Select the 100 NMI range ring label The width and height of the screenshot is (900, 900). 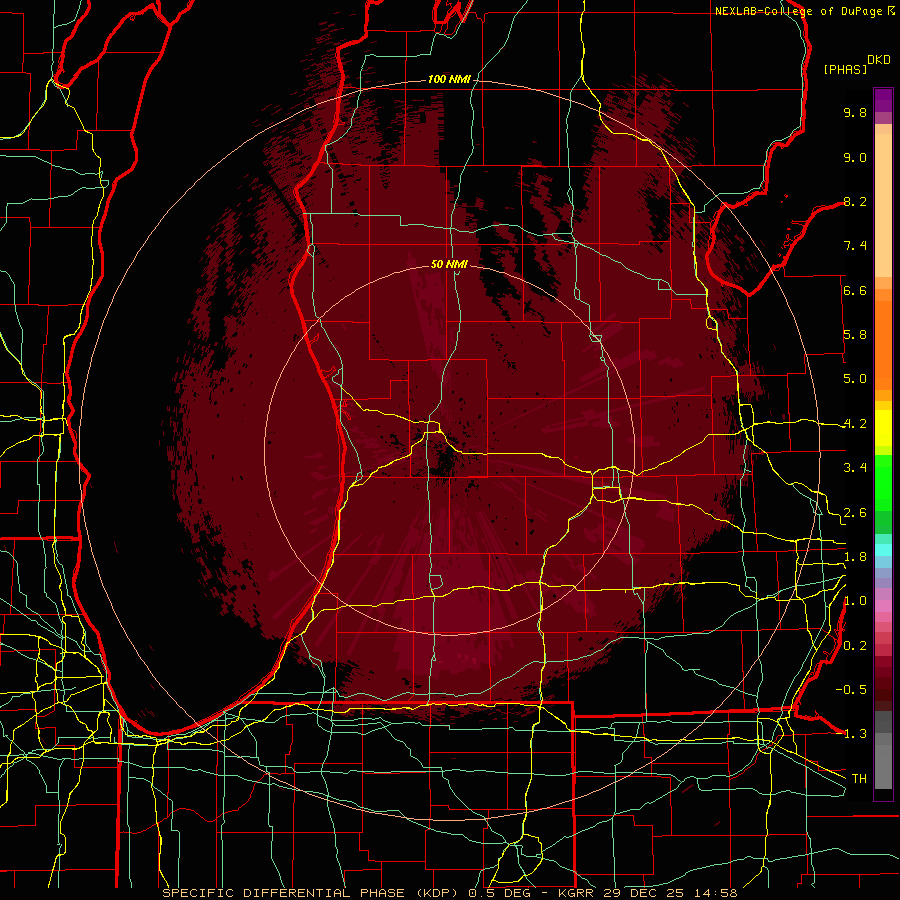click(449, 79)
